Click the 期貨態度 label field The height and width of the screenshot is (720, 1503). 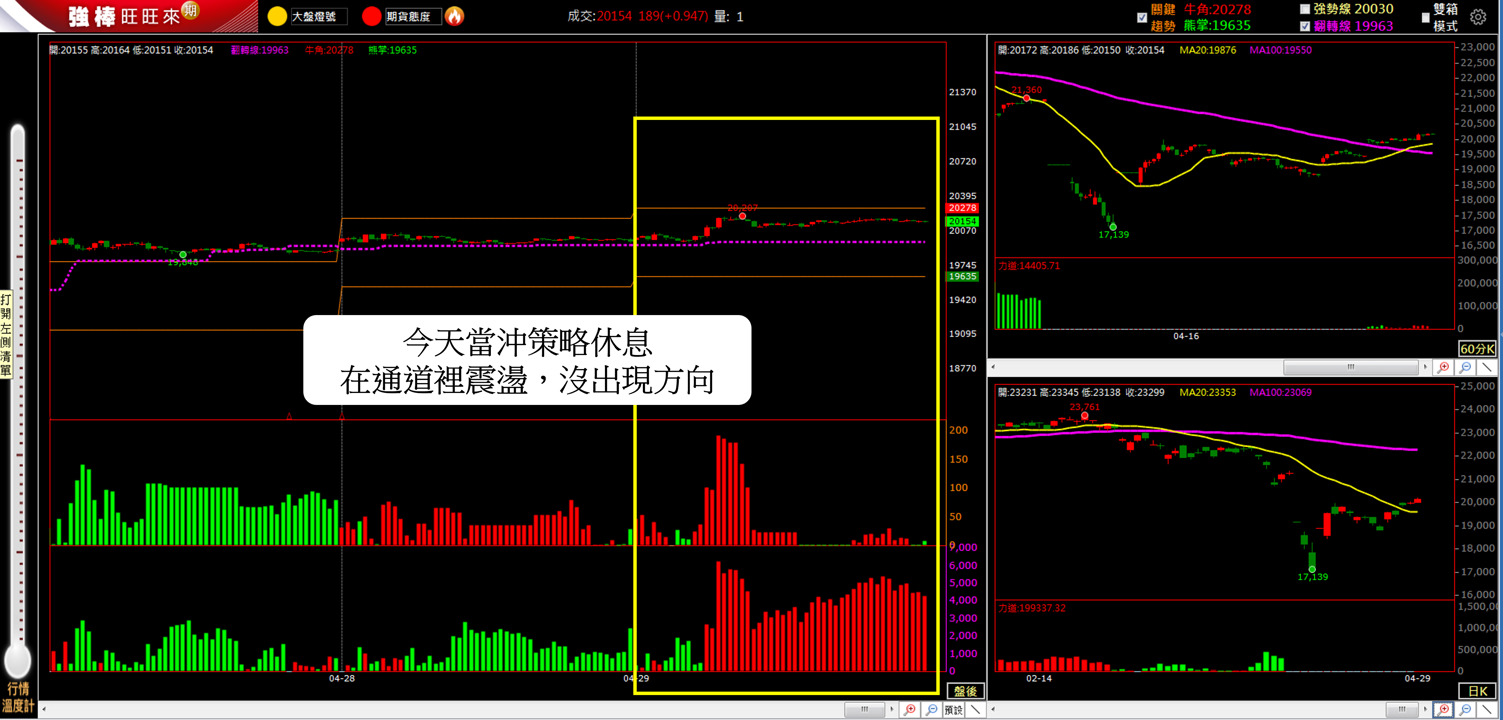[413, 16]
